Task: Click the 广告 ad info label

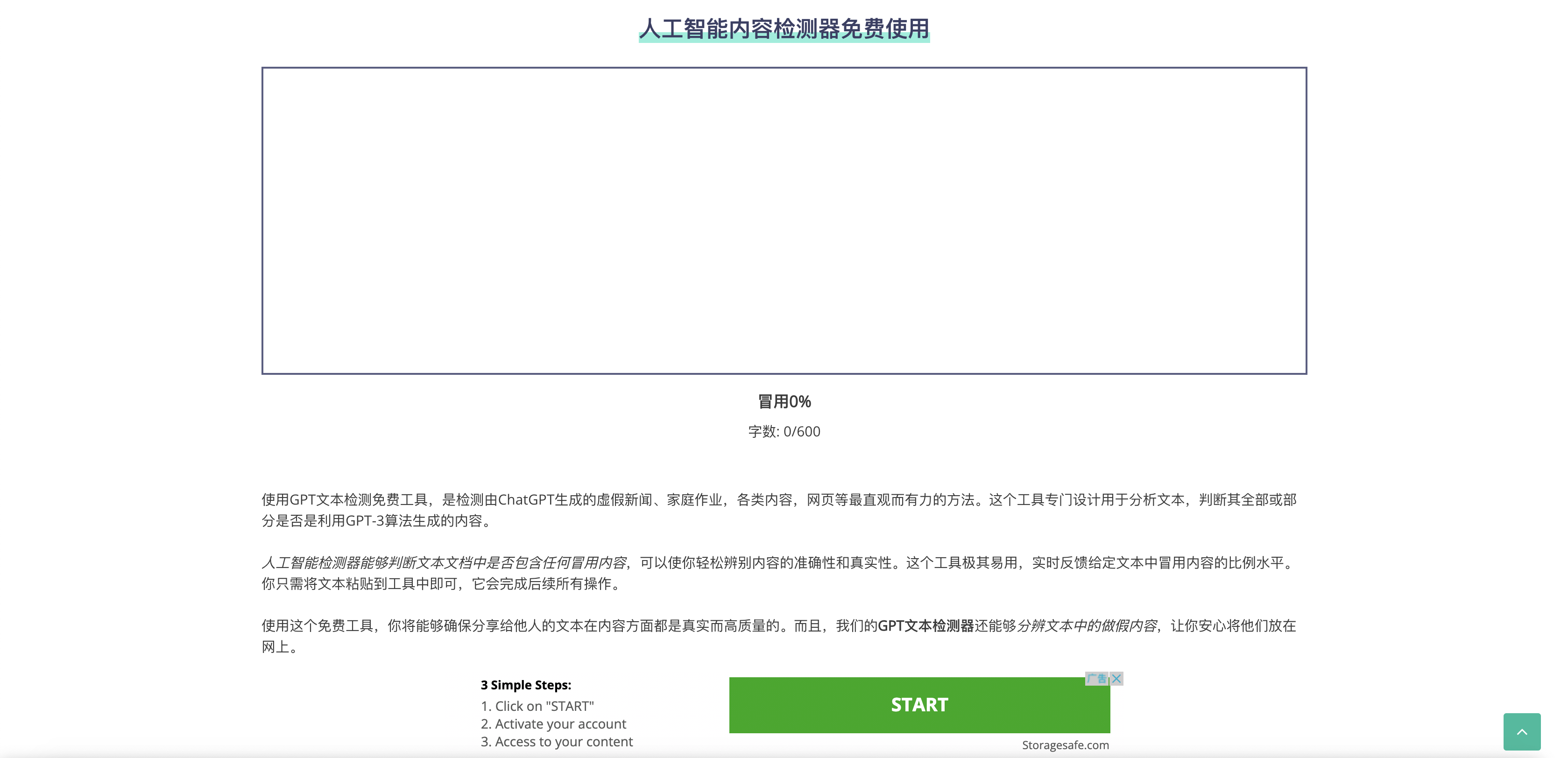Action: pyautogui.click(x=1097, y=678)
